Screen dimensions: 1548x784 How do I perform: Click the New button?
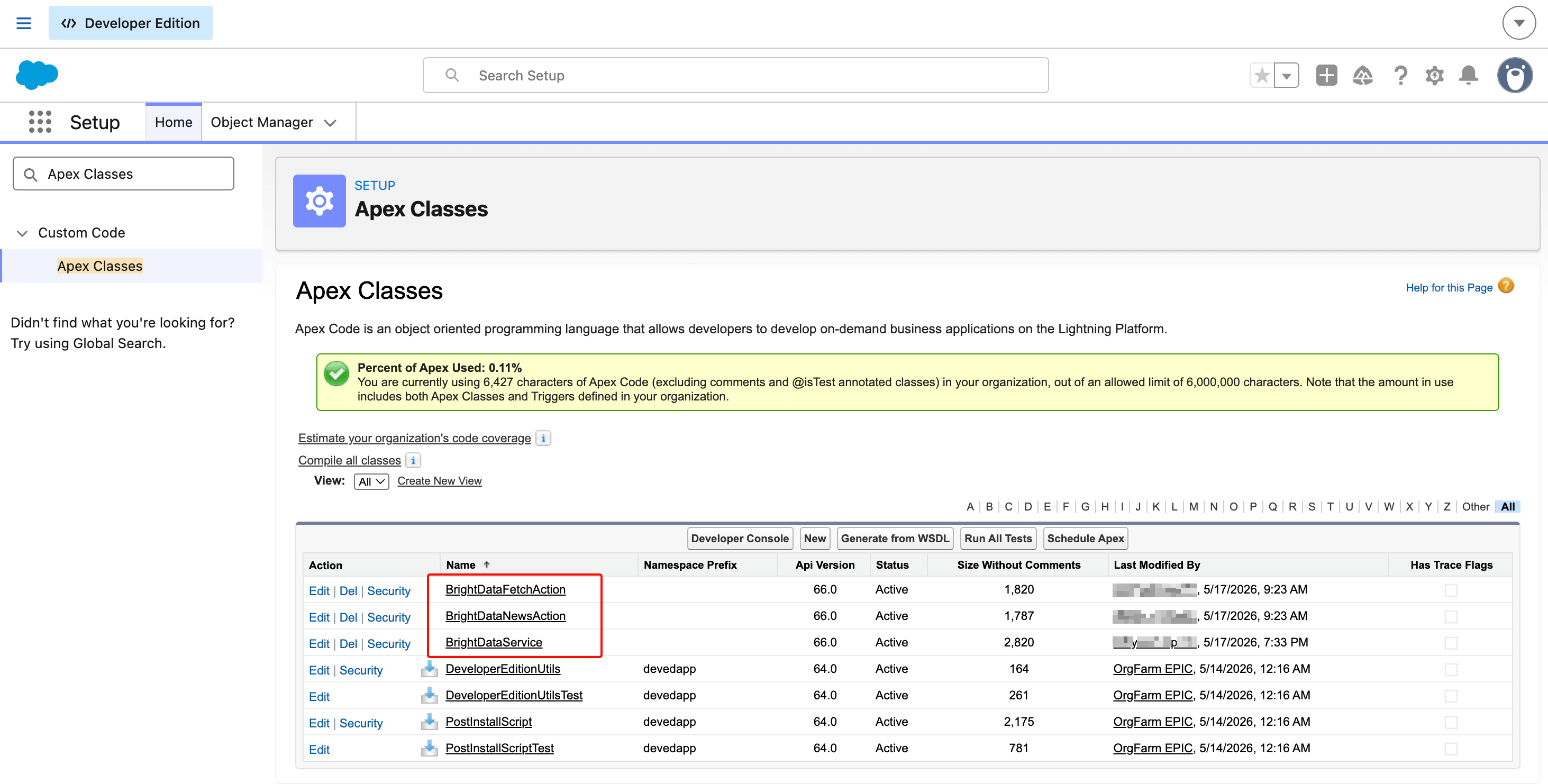click(815, 539)
